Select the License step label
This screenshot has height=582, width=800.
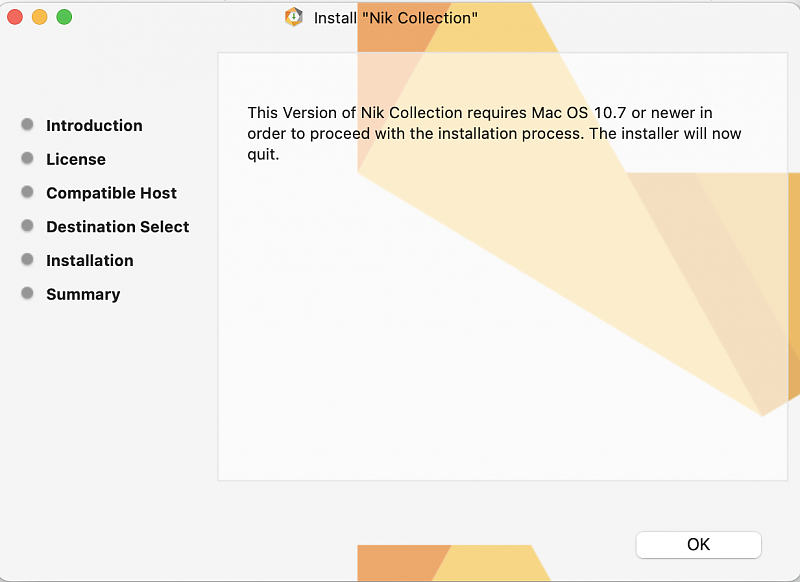[76, 159]
